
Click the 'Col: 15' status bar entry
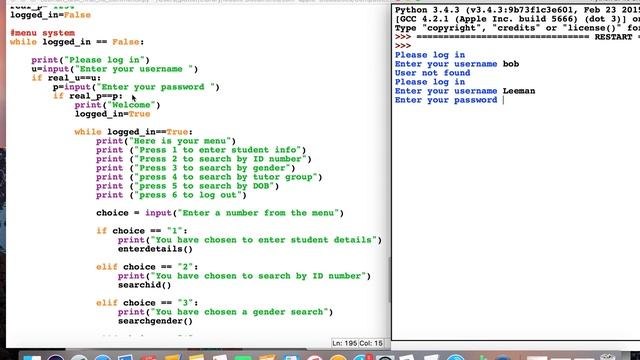pos(371,343)
